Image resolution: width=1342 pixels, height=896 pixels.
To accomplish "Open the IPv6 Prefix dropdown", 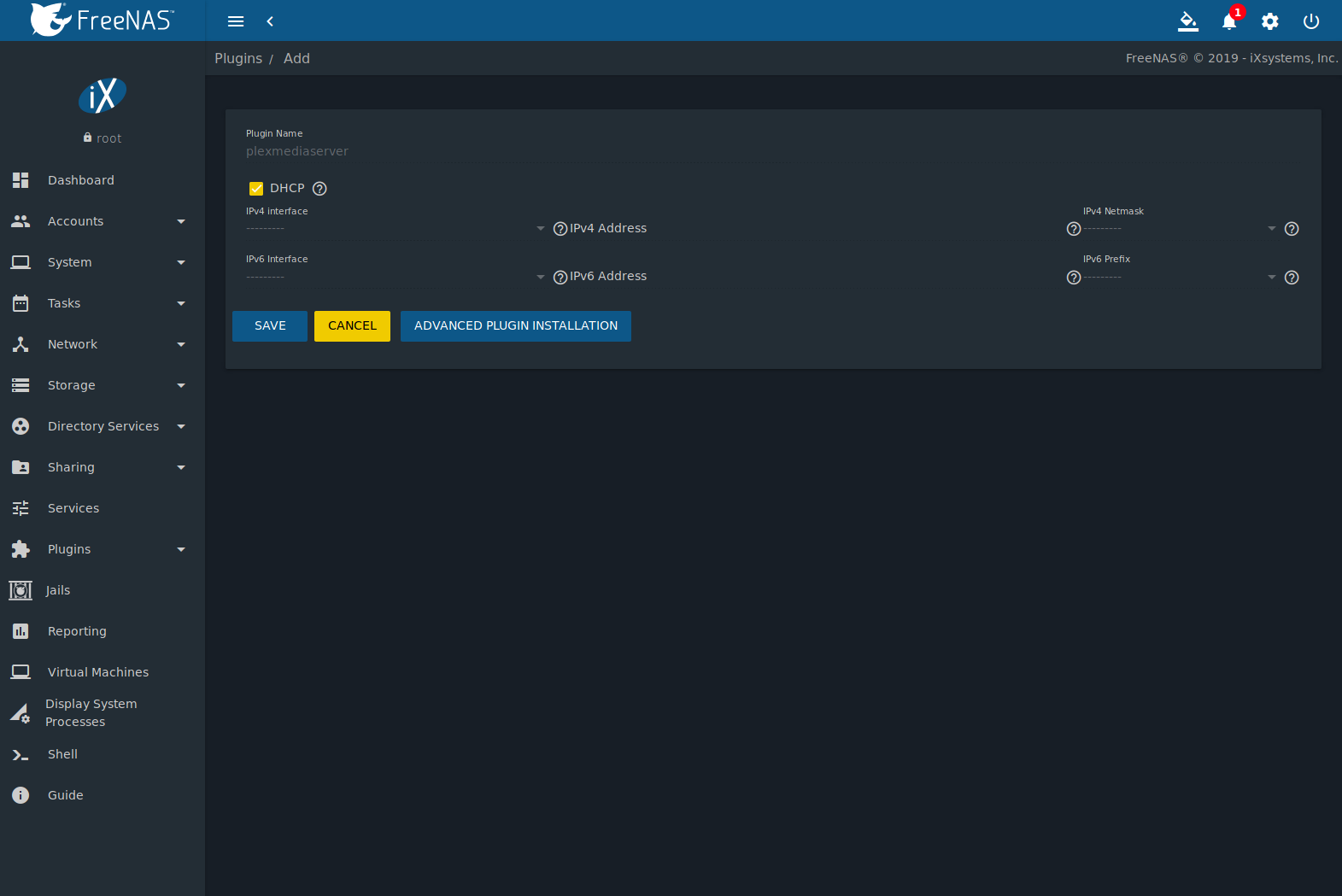I will [1180, 278].
